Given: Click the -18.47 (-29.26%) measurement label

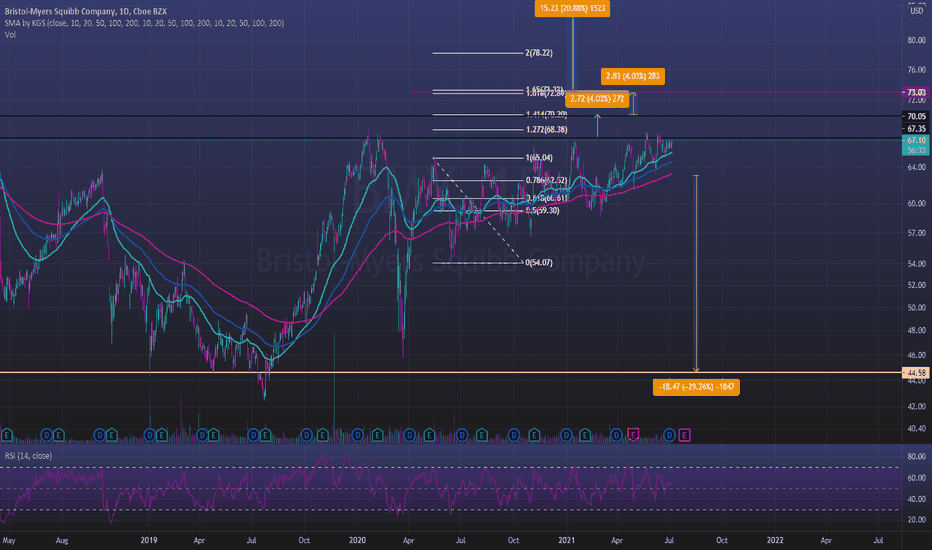Looking at the screenshot, I should coord(696,387).
